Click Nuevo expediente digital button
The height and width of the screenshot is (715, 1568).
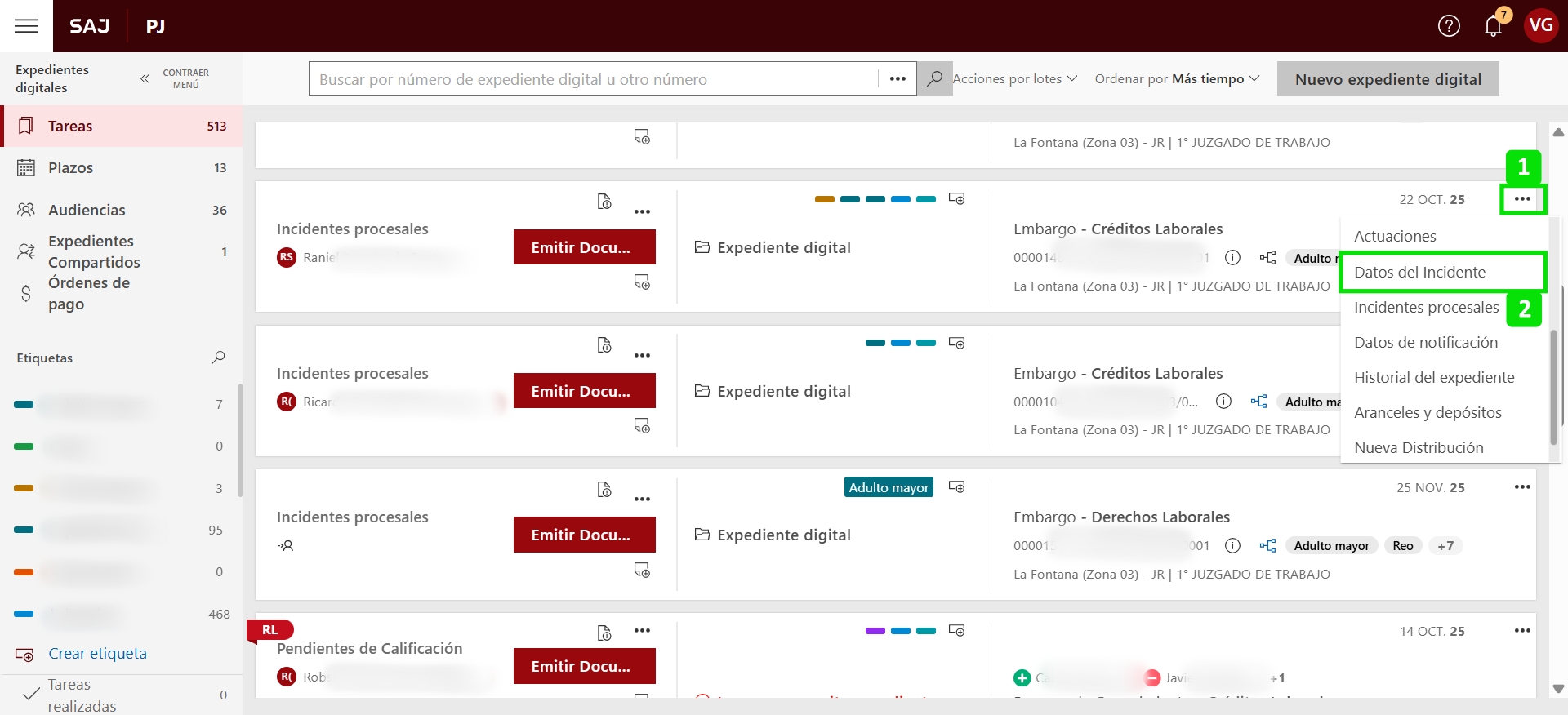coord(1388,79)
